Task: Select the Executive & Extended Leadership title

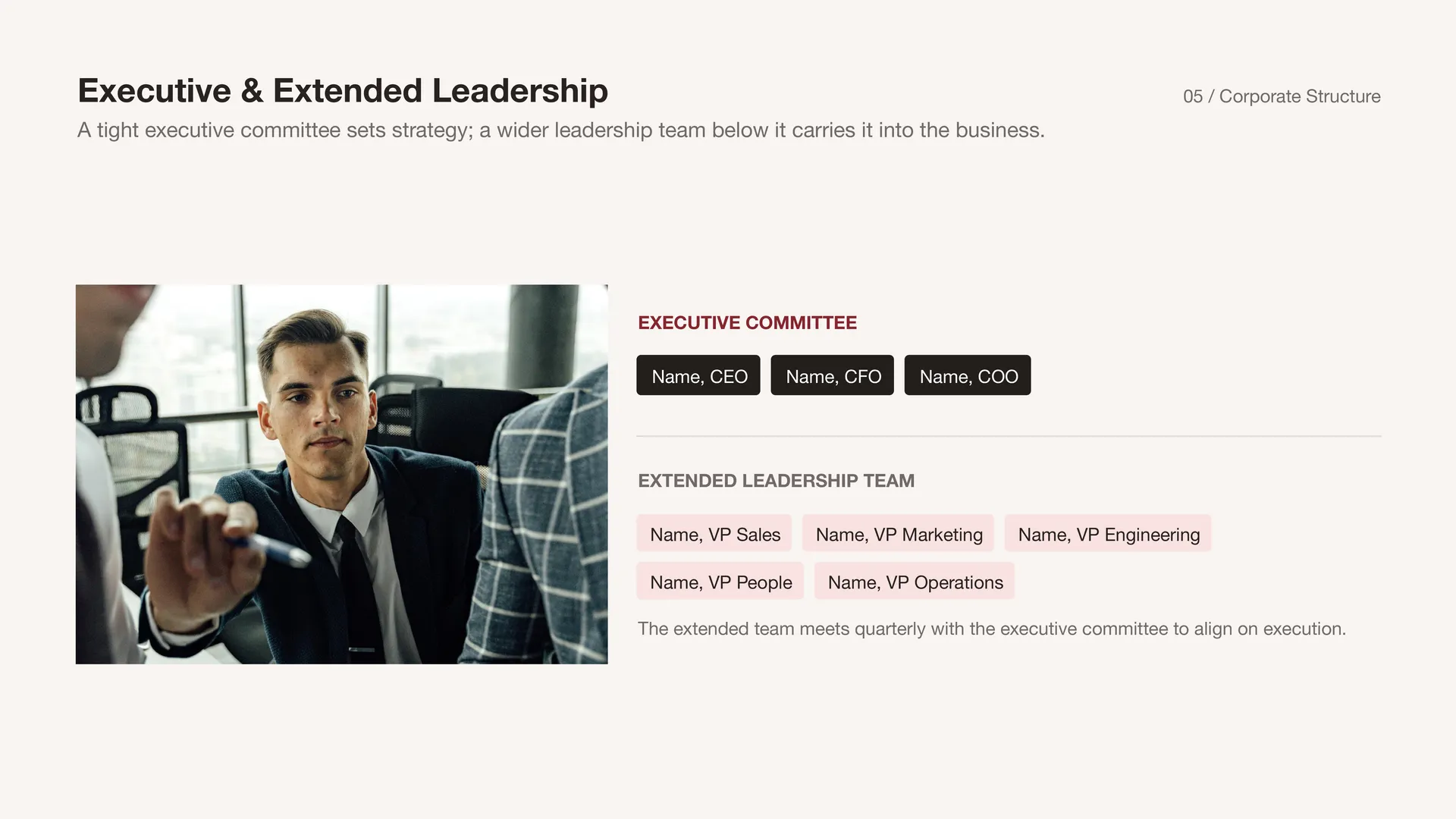Action: 343,91
